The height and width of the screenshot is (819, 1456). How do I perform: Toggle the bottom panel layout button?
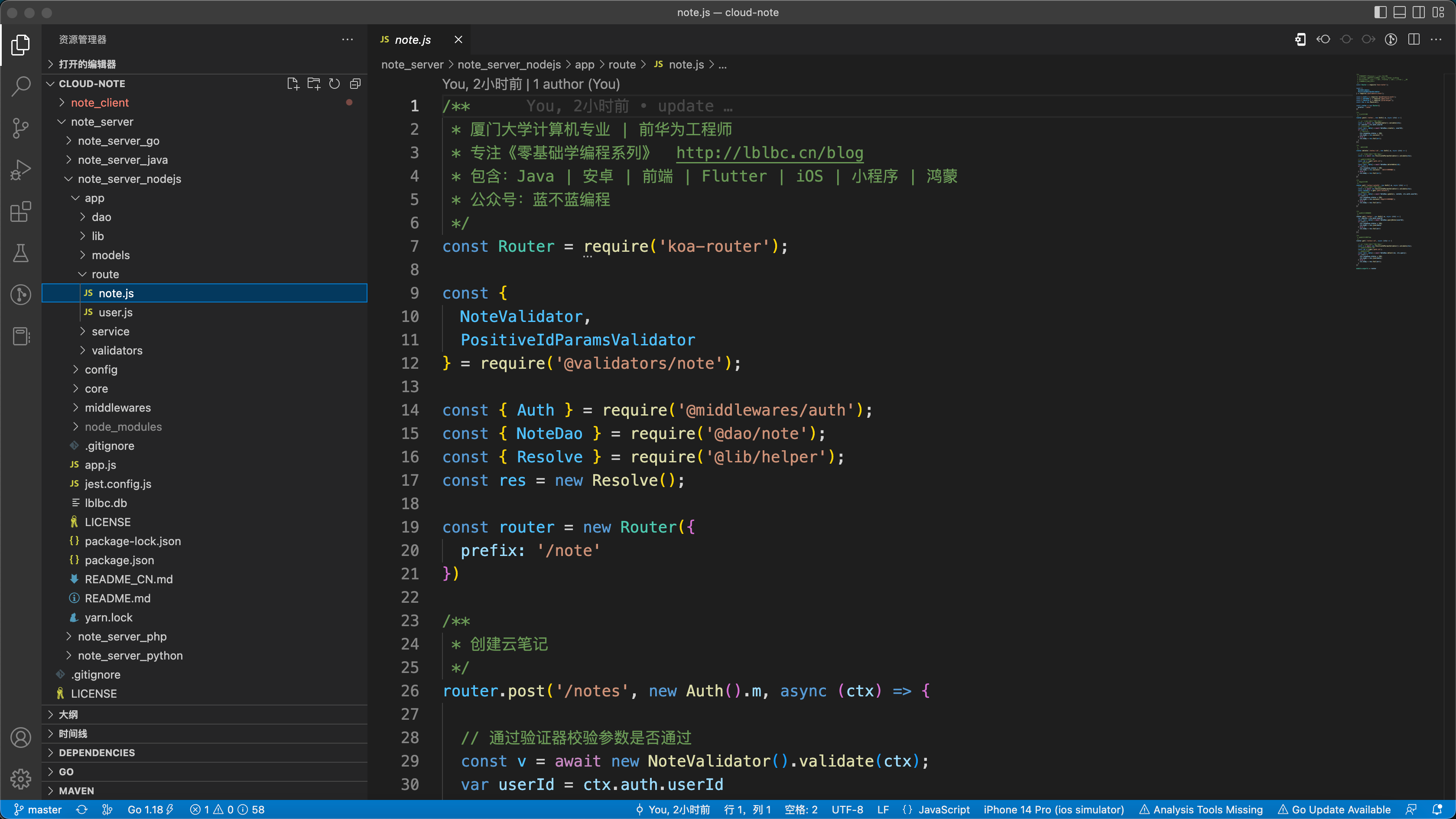(x=1400, y=13)
